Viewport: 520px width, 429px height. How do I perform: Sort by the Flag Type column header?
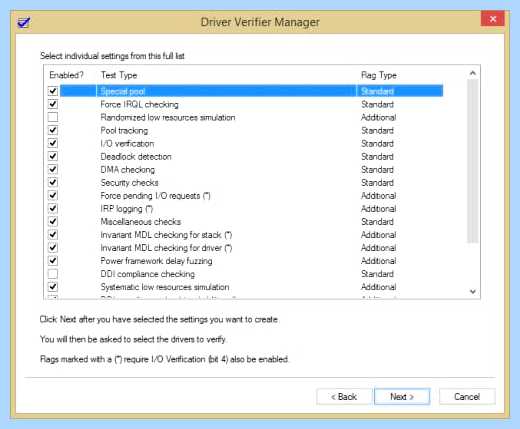(379, 75)
